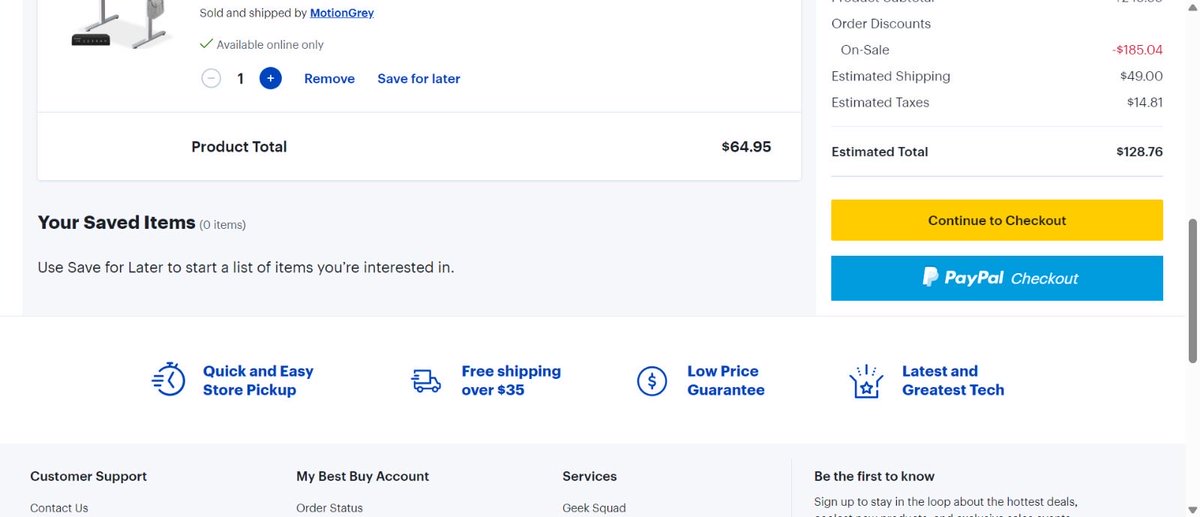The width and height of the screenshot is (1200, 517).
Task: Click Continue to Checkout button
Action: coord(997,220)
